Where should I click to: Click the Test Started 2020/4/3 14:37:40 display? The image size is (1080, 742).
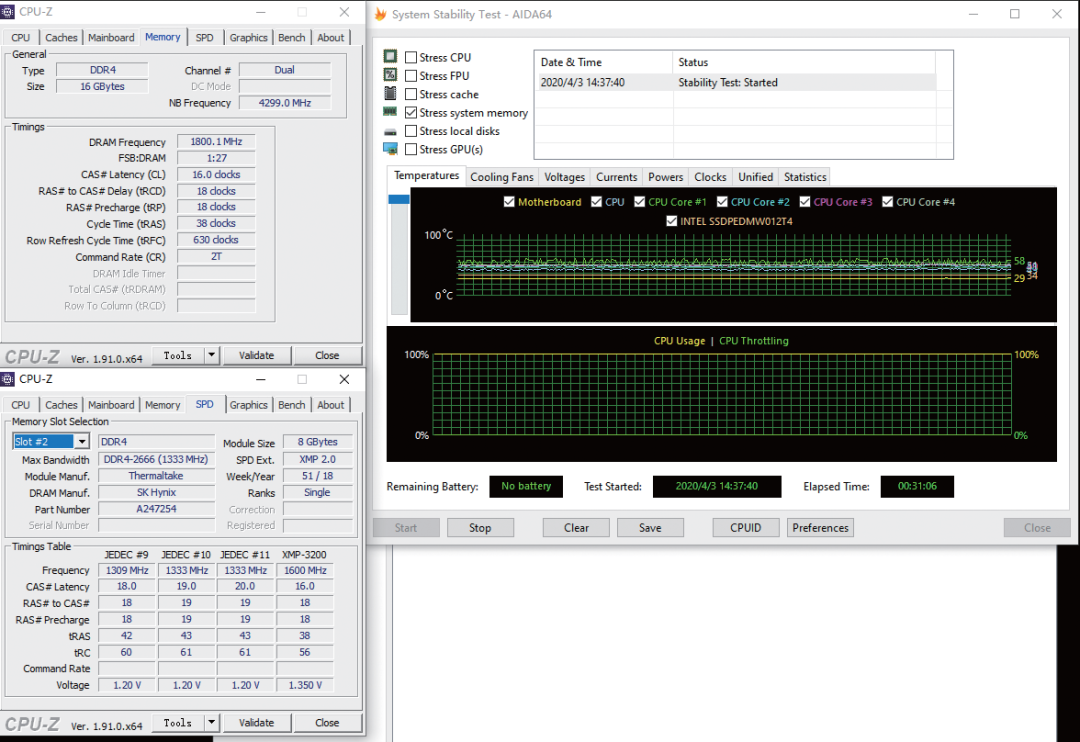(716, 486)
